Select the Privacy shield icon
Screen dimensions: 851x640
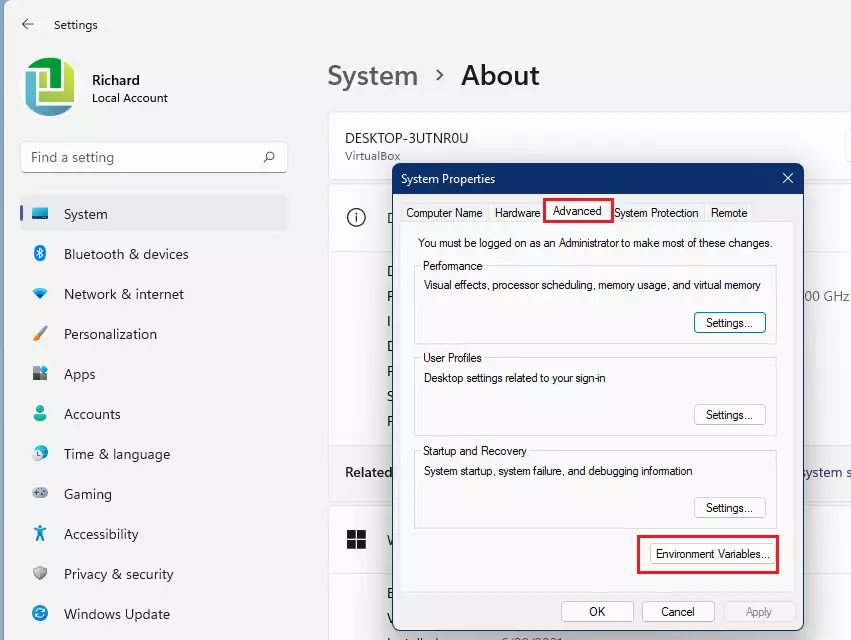[x=40, y=573]
